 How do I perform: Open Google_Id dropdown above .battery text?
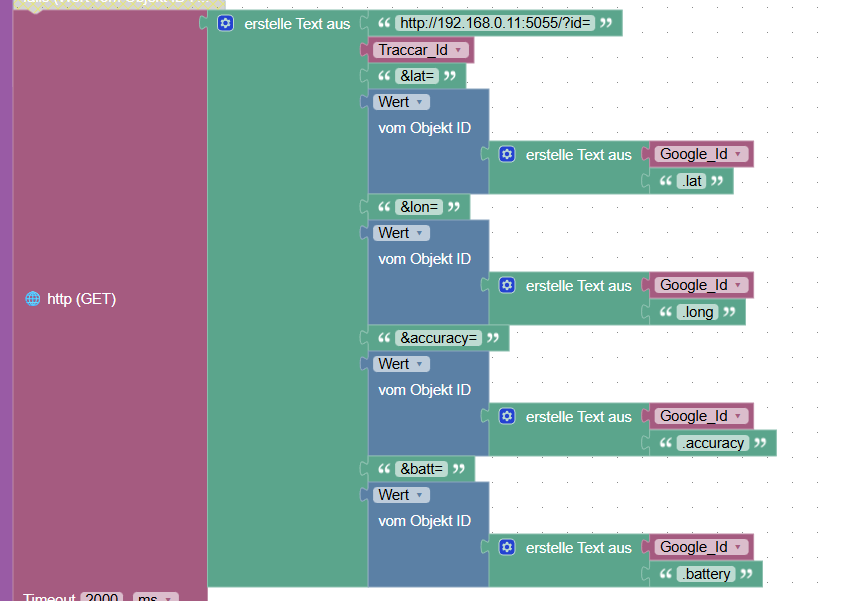[x=701, y=547]
